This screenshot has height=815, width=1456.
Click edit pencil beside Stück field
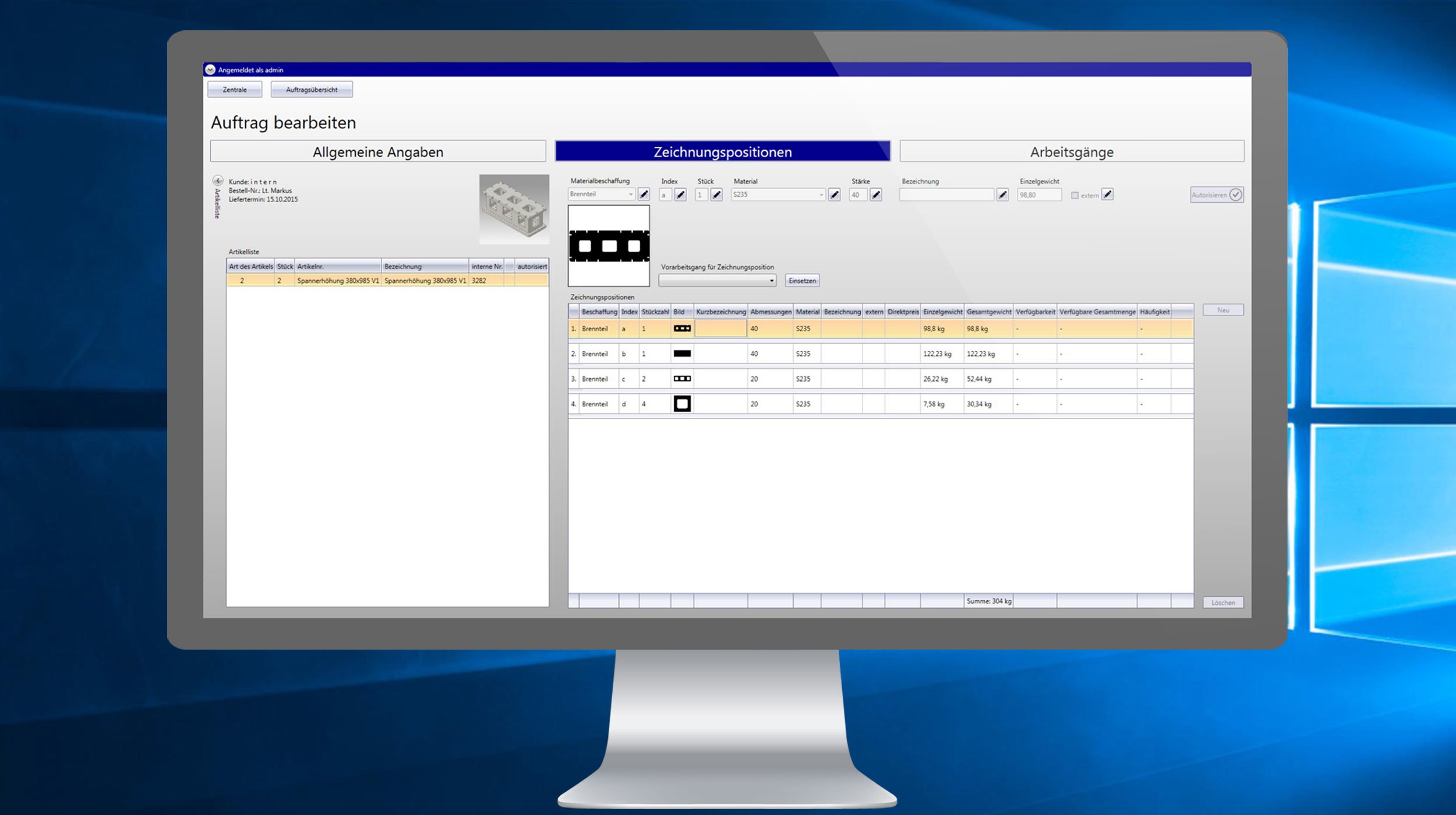click(716, 195)
